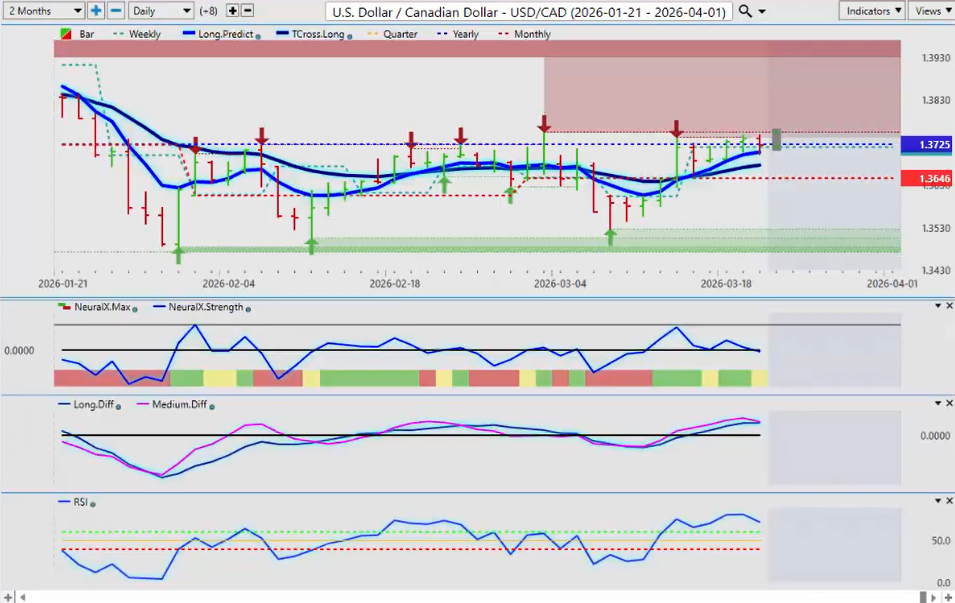The image size is (955, 603).
Task: Click the magnifier symbol search icon
Action: coord(746,11)
